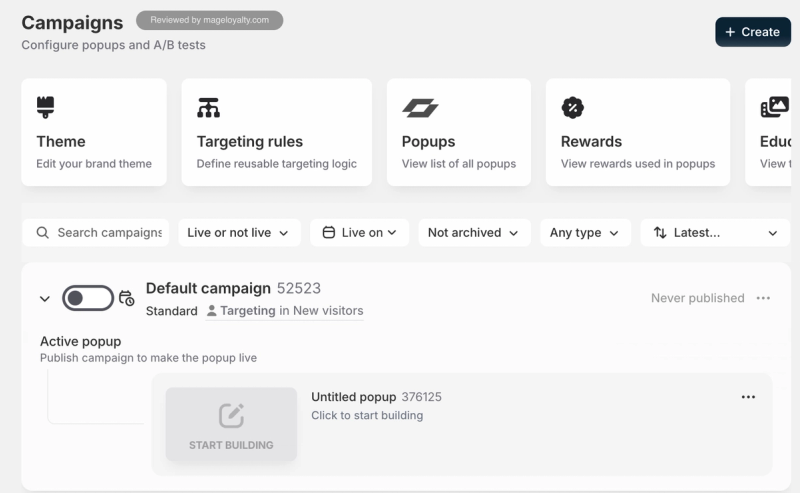
Task: Click the calendar icon in Live on filter
Action: 329,233
